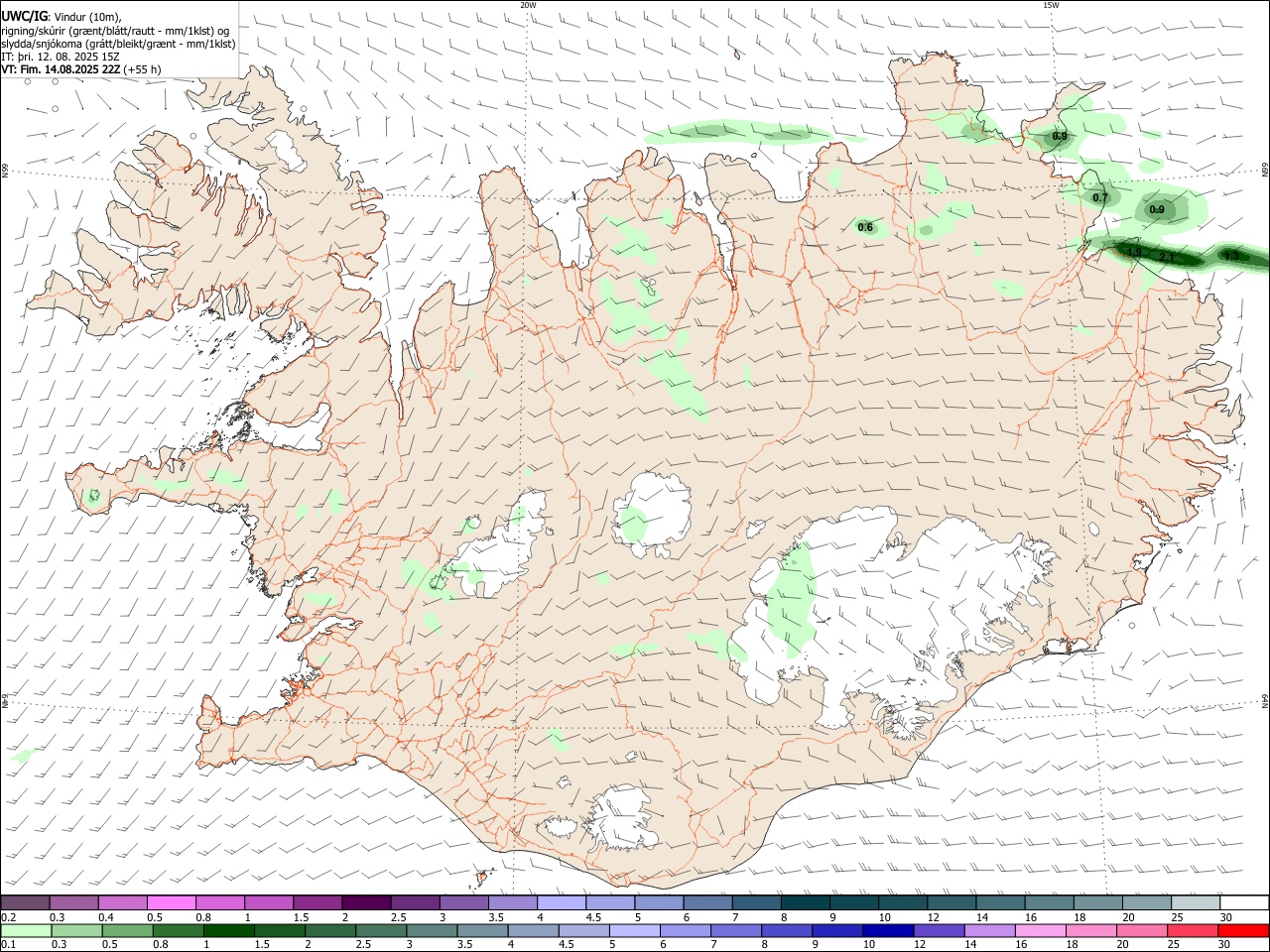Click the UWC/IG title in the header
Viewport: 1270px width, 952px height.
[x=24, y=17]
